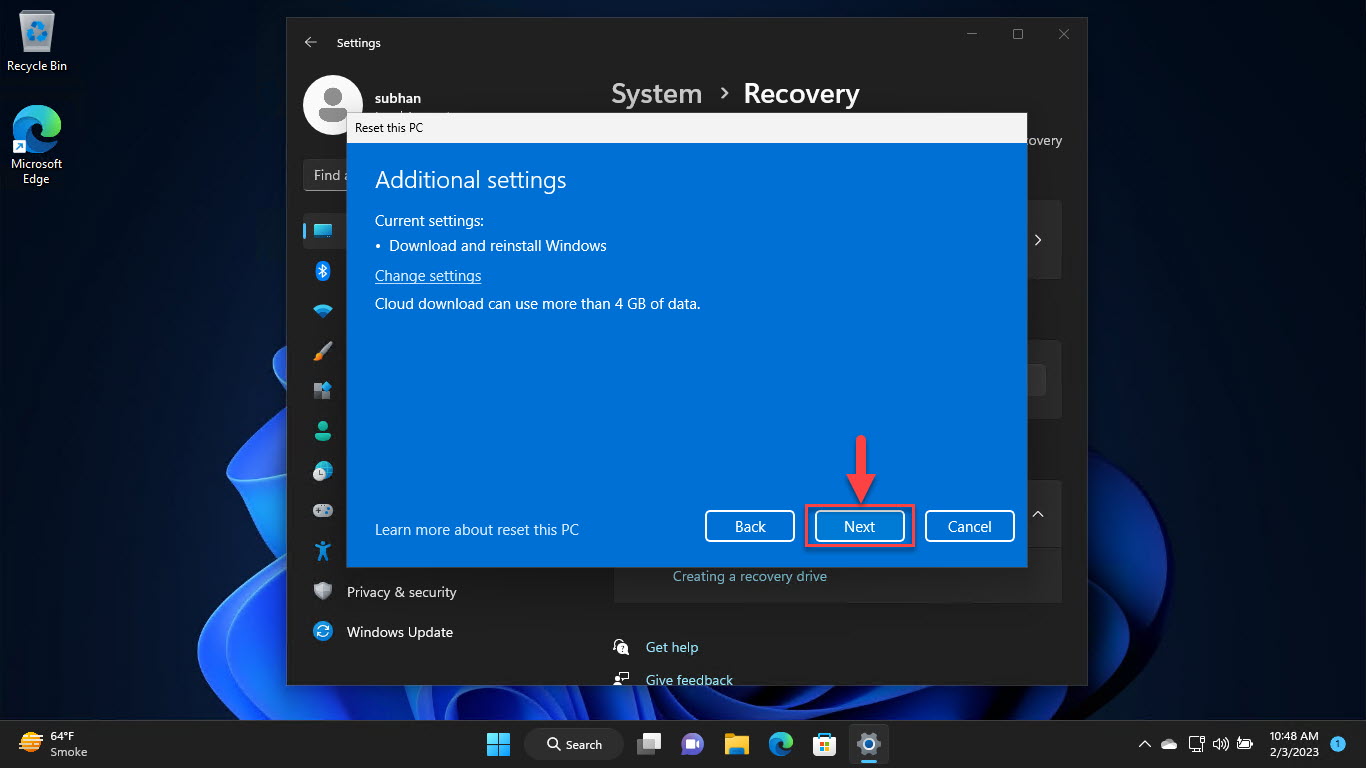
Task: Open the Give feedback link
Action: (x=689, y=680)
